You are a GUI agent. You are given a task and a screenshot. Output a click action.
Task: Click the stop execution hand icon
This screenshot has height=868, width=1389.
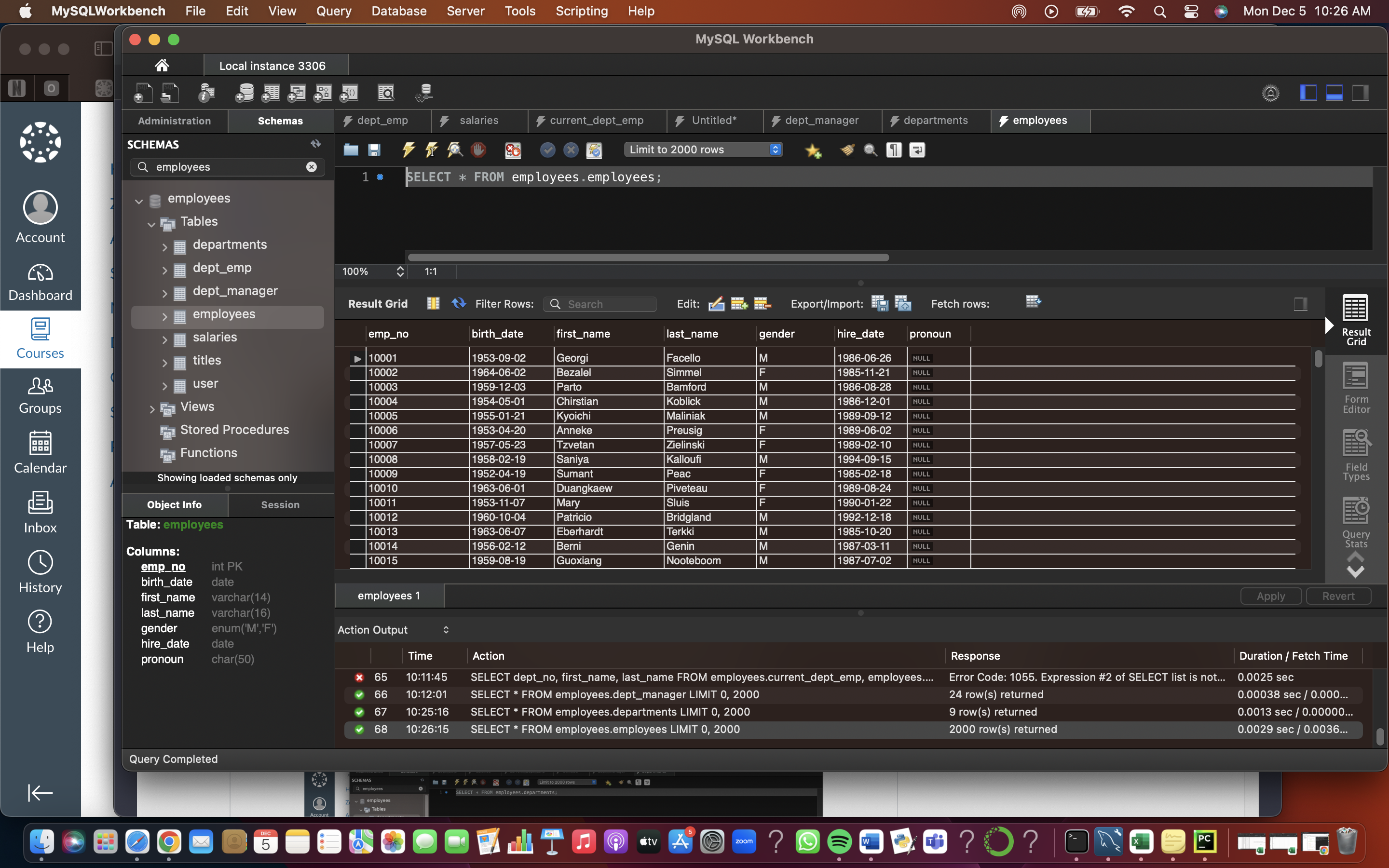[x=478, y=150]
